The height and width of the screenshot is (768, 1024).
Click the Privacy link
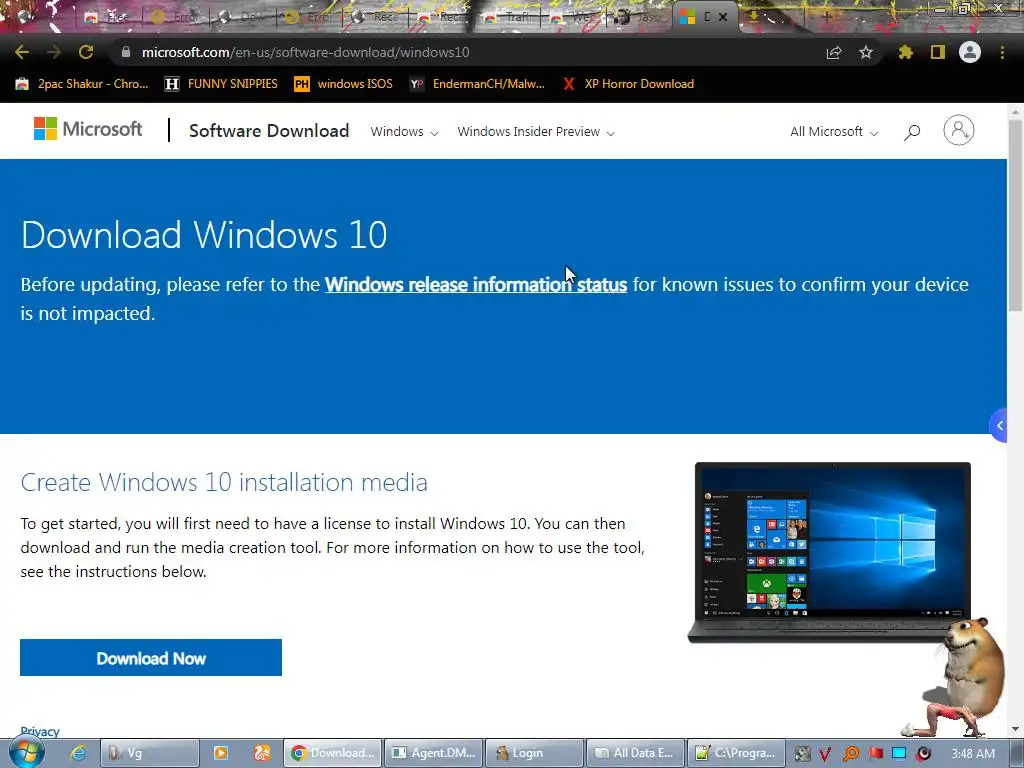(x=40, y=731)
